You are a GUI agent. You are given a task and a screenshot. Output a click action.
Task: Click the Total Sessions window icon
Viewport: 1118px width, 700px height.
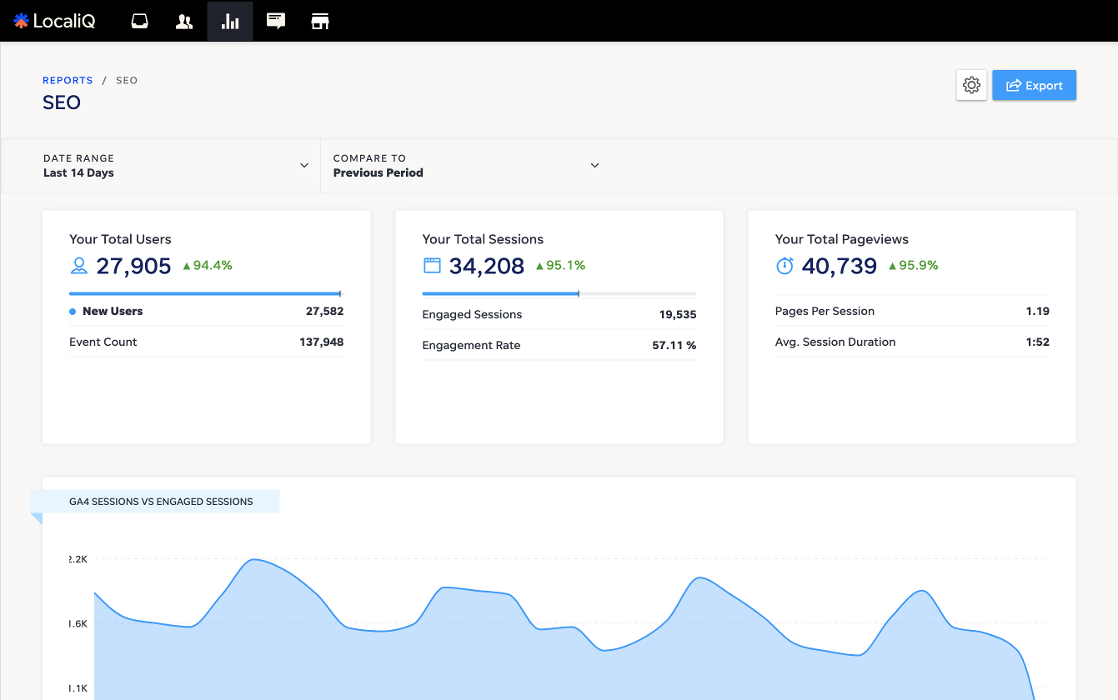432,266
